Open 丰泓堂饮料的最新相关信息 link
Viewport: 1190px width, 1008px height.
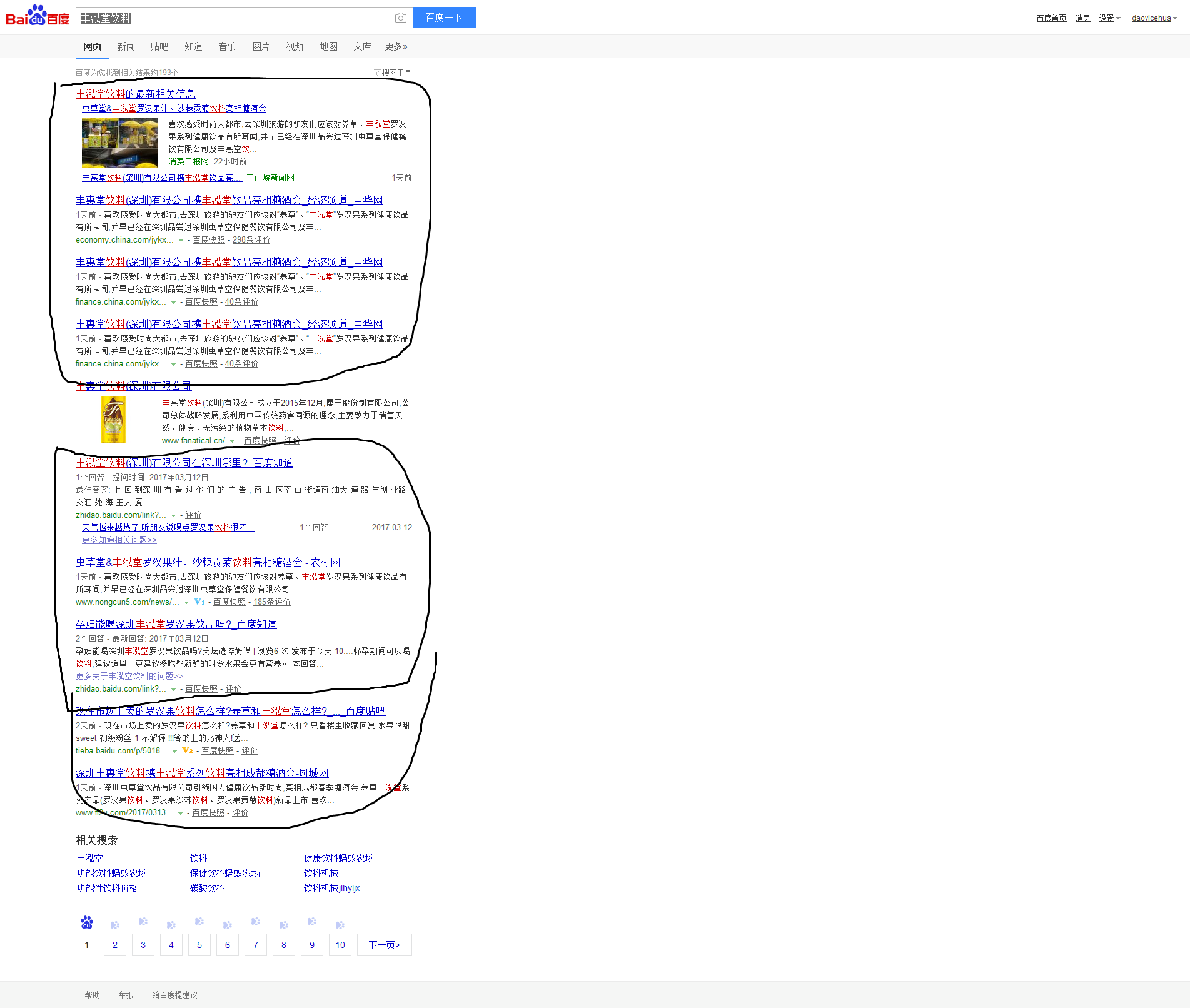click(x=135, y=94)
